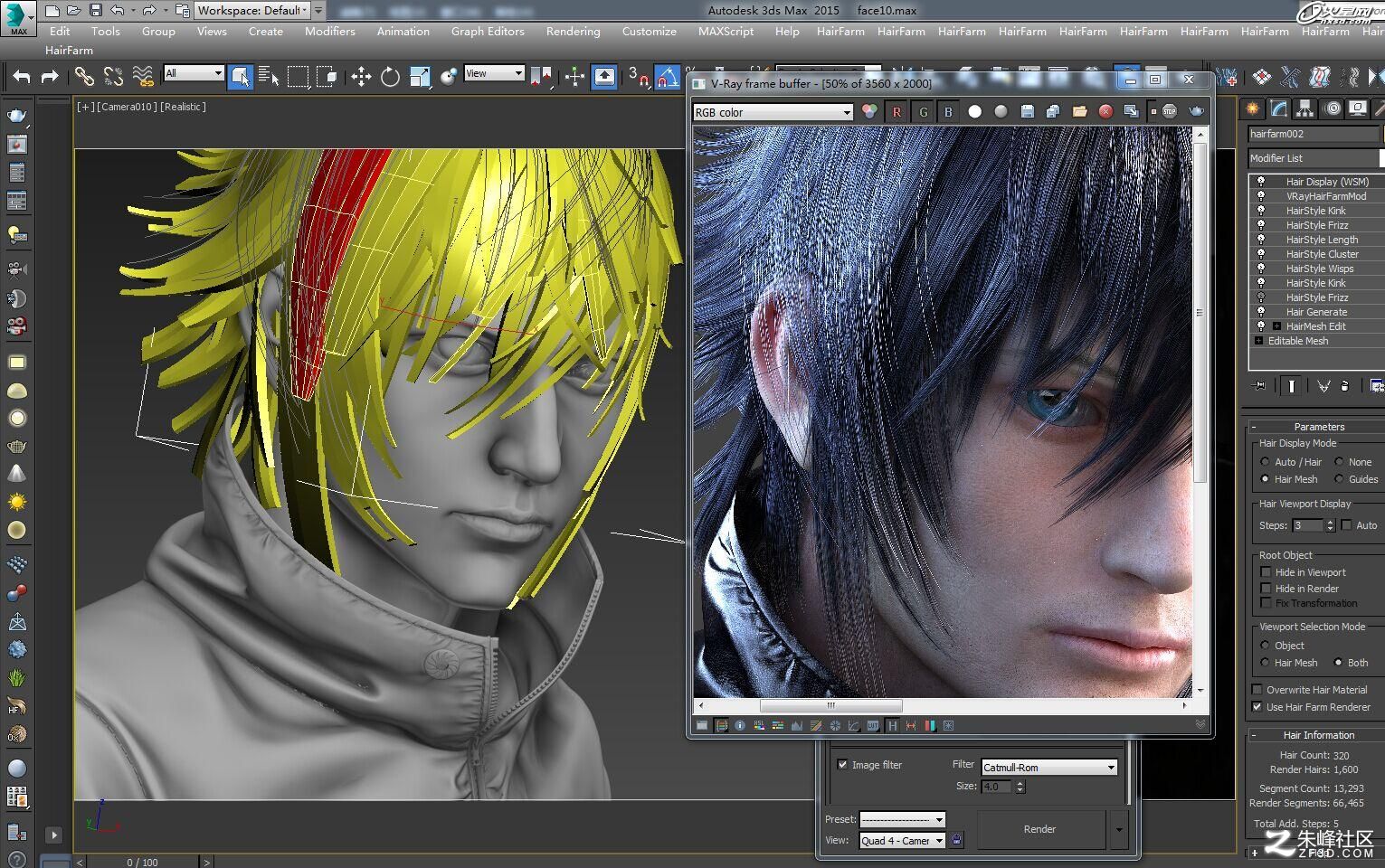Image resolution: width=1385 pixels, height=868 pixels.
Task: Open the View reference coordinate dropdown
Action: [x=494, y=73]
